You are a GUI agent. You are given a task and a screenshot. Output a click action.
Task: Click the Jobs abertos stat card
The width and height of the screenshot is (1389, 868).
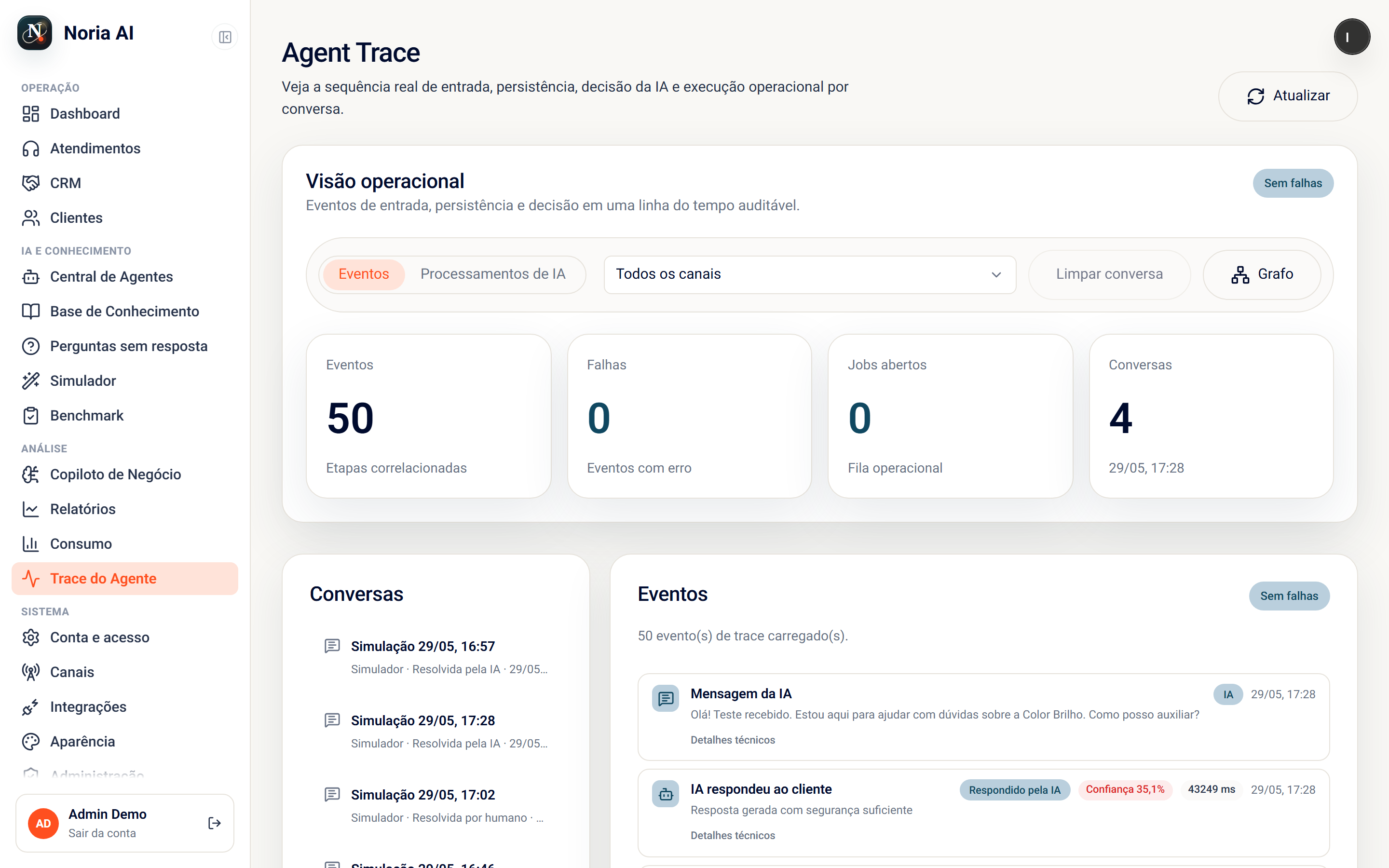pos(950,416)
